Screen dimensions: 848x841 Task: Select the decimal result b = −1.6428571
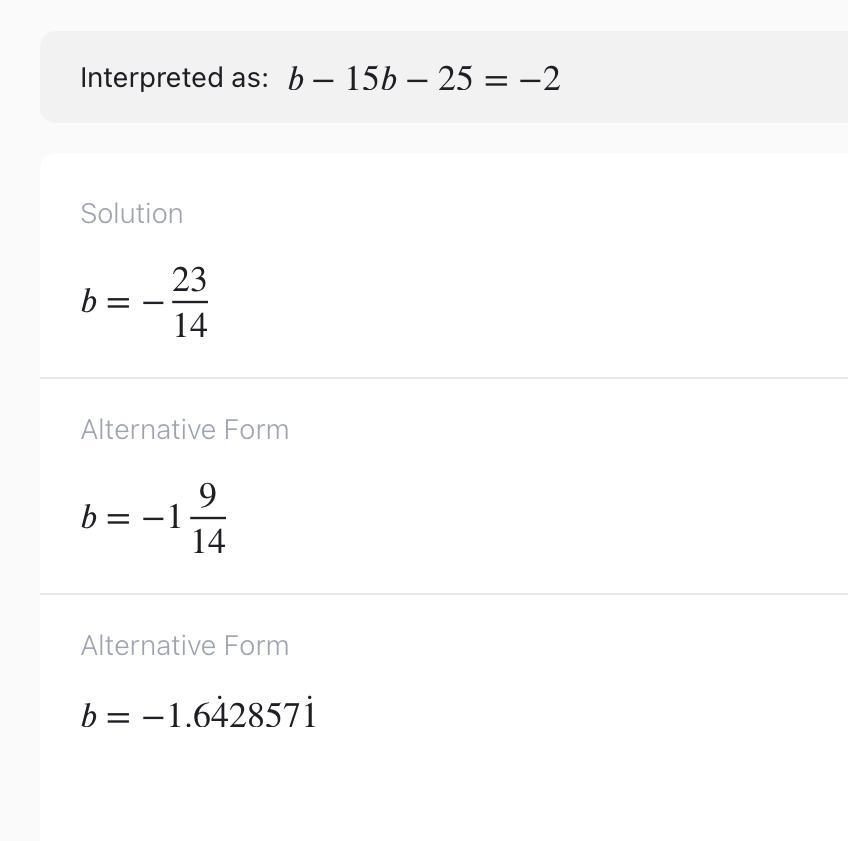tap(198, 714)
